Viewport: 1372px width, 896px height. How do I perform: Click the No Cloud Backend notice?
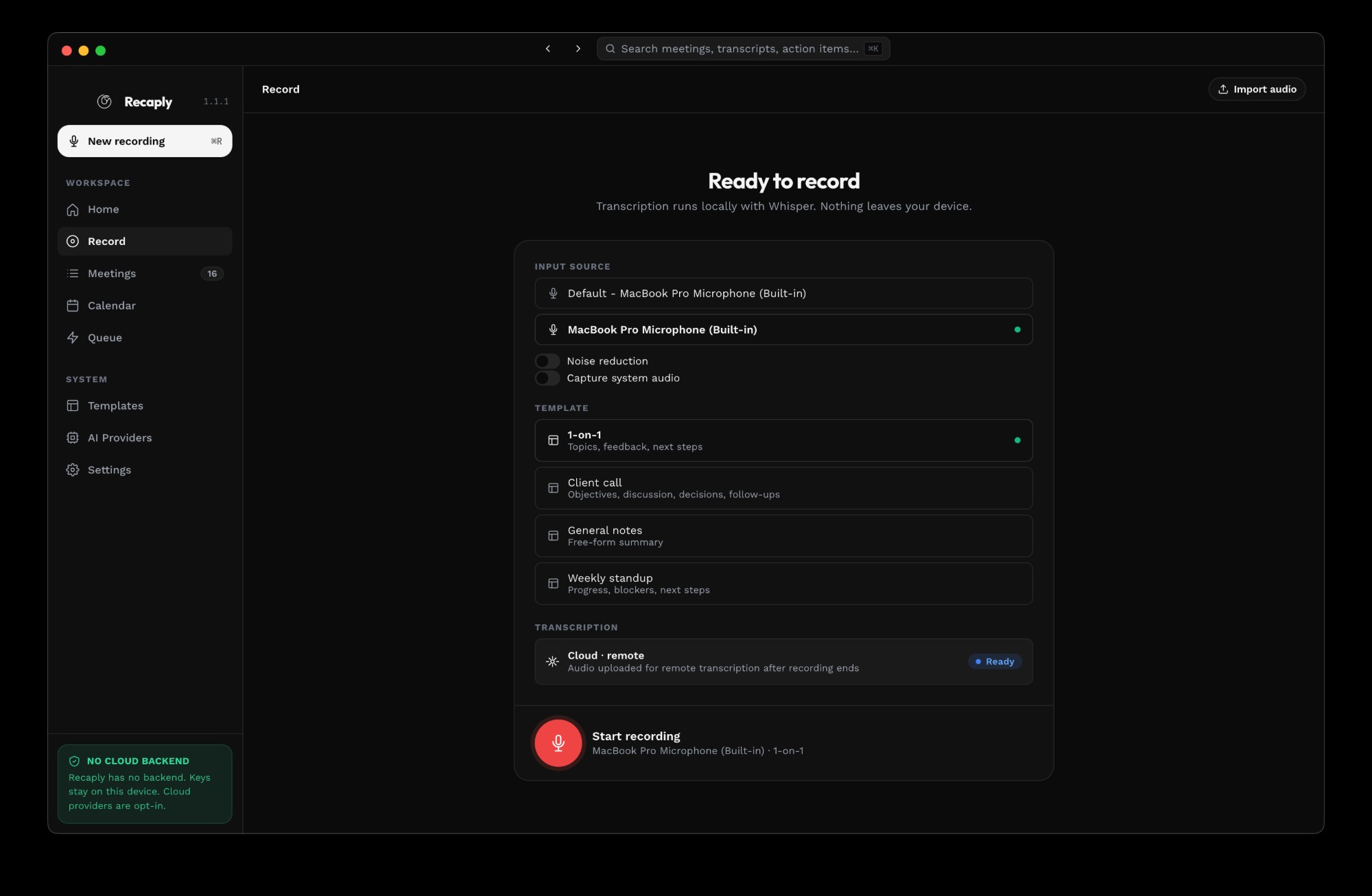(145, 784)
